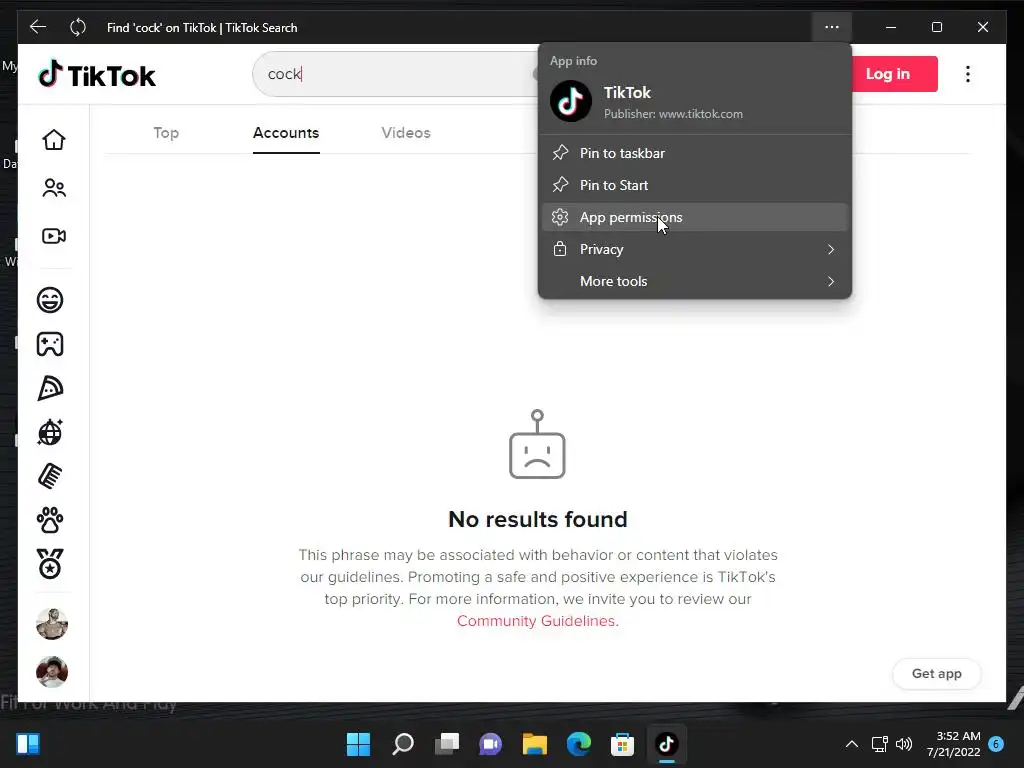Launch Microsoft Edge from taskbar

579,744
